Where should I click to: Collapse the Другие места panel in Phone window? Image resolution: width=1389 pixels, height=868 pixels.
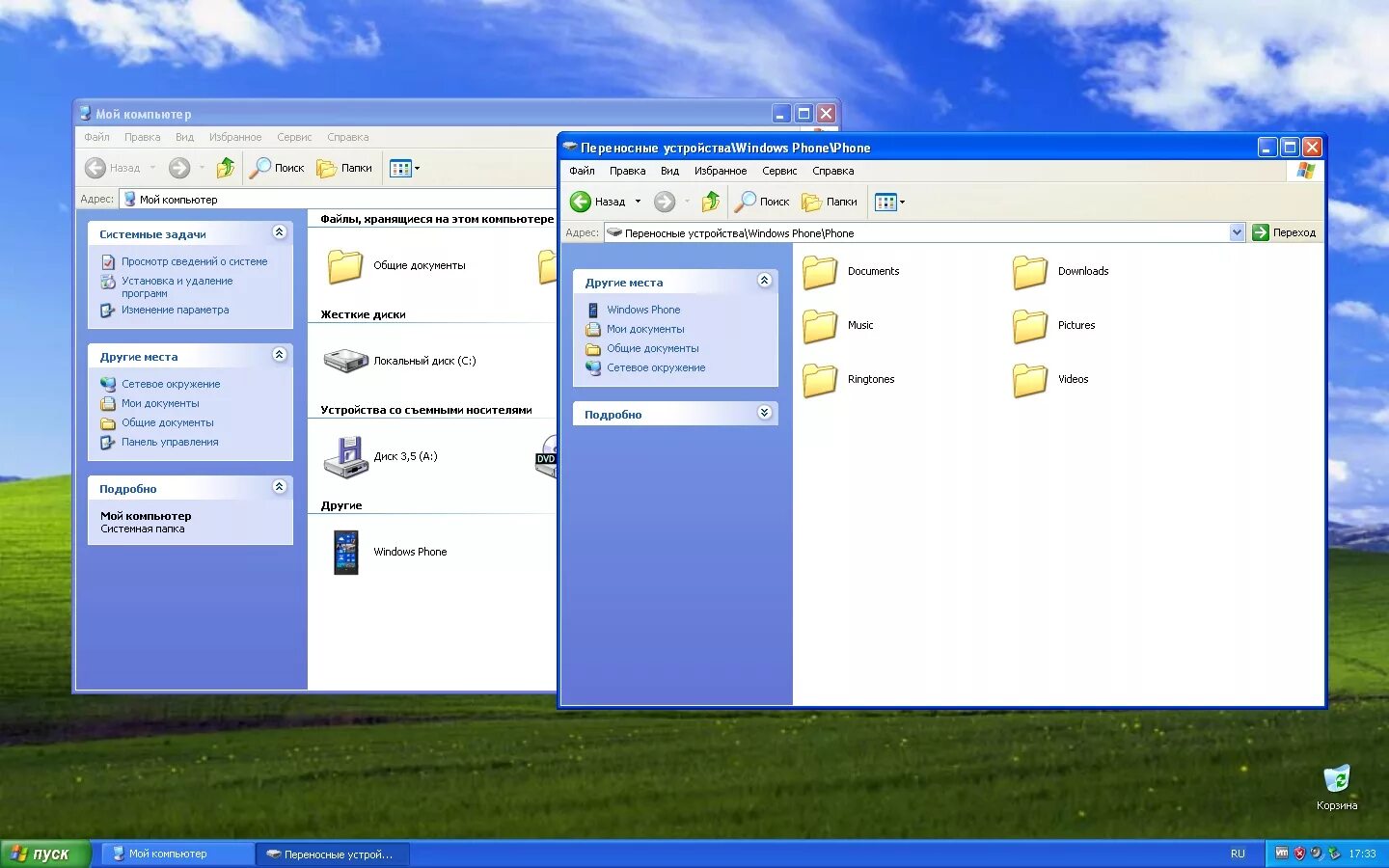tap(764, 281)
